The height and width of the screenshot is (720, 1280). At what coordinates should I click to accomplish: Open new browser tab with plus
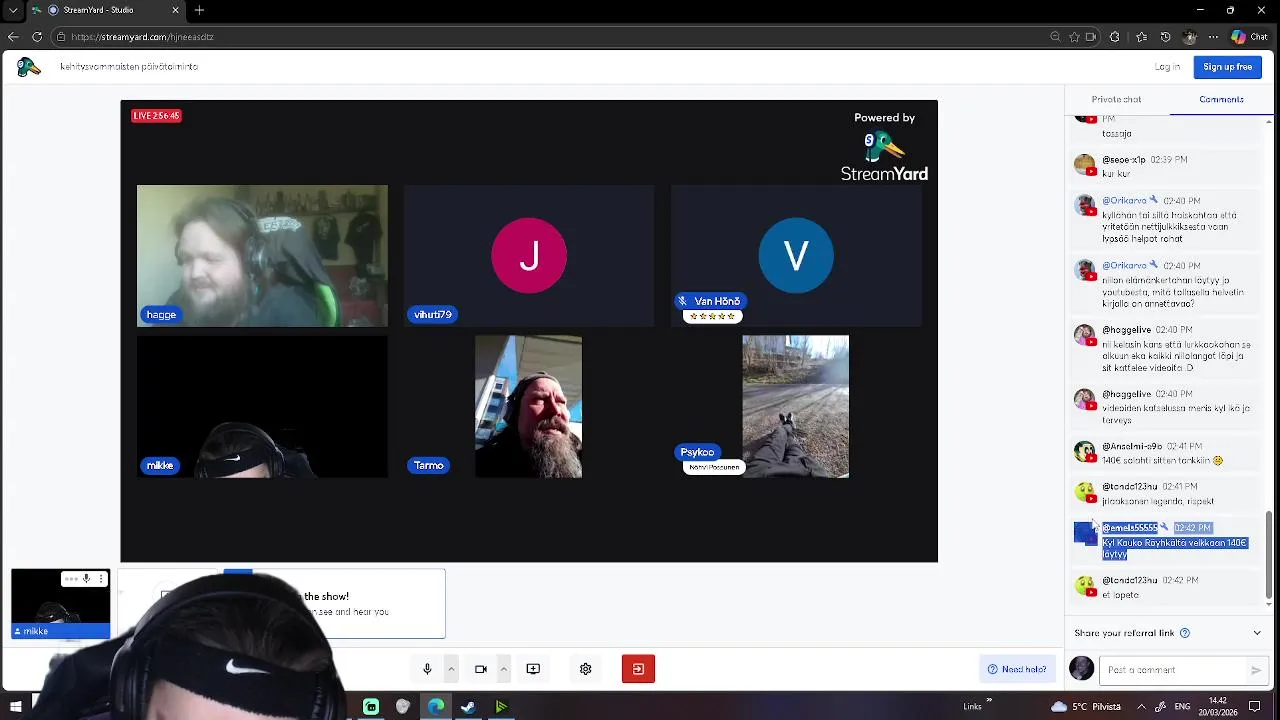coord(199,10)
